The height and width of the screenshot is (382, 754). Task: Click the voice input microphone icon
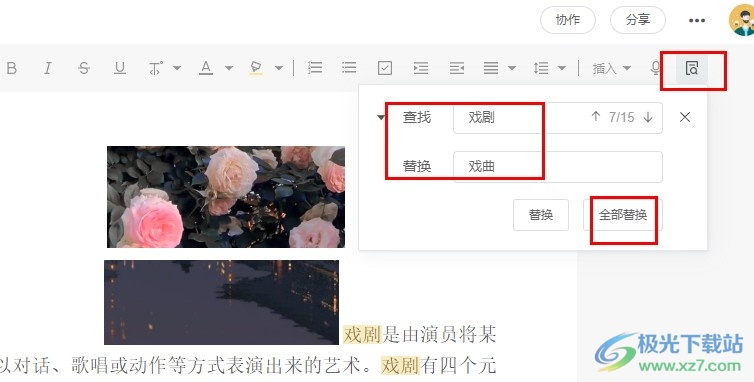click(655, 68)
